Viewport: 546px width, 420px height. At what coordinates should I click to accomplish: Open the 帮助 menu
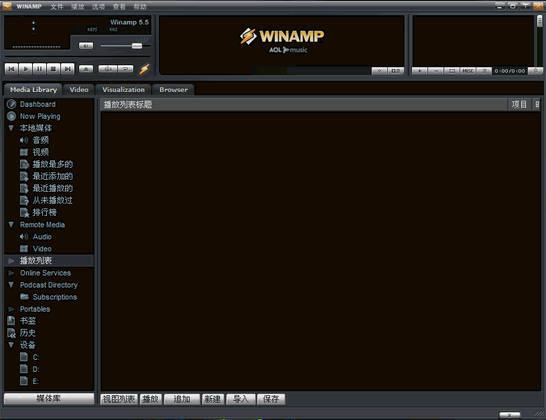pos(140,7)
